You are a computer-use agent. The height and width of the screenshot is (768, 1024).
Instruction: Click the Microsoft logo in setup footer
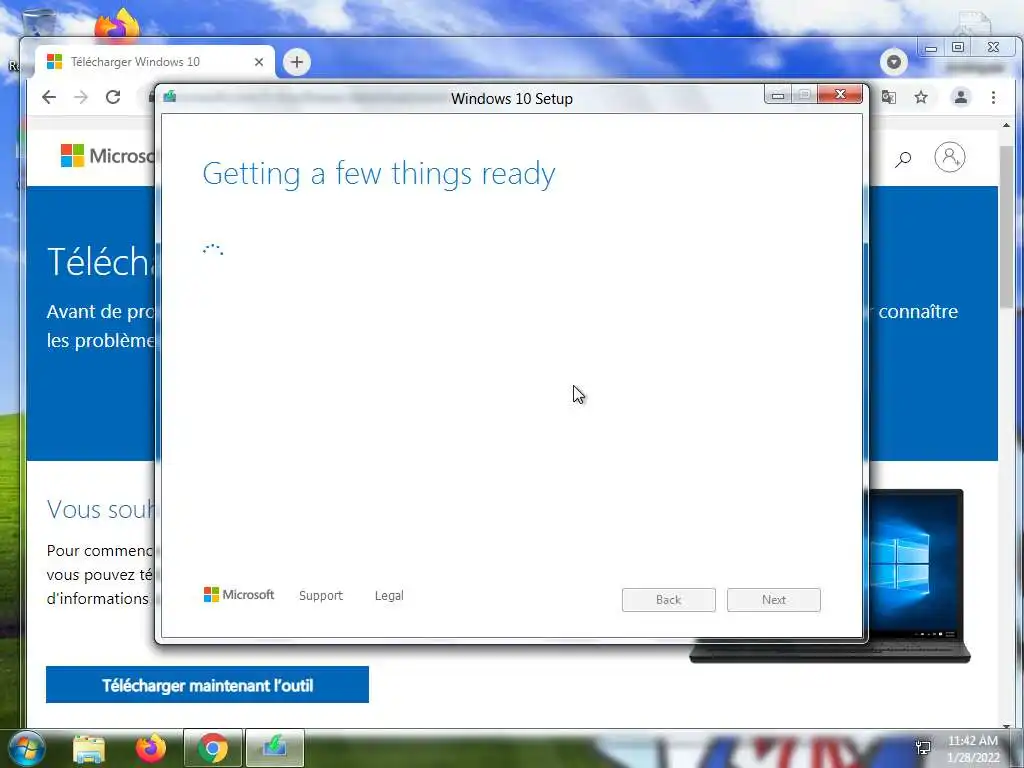[x=239, y=594]
